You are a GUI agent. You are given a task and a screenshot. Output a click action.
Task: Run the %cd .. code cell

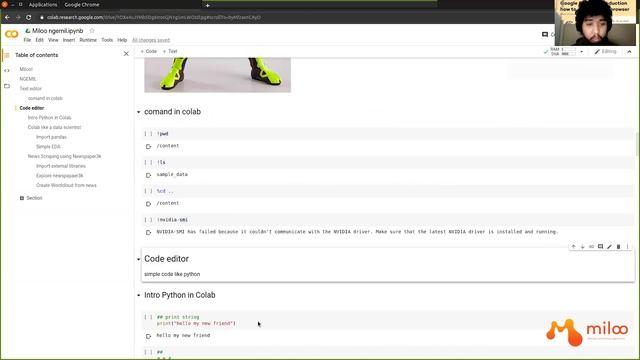pos(148,191)
